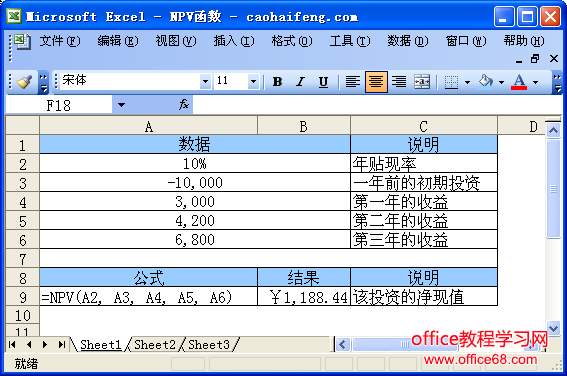The height and width of the screenshot is (376, 567).
Task: Go to last sheet tab arrow
Action: pyautogui.click(x=61, y=345)
